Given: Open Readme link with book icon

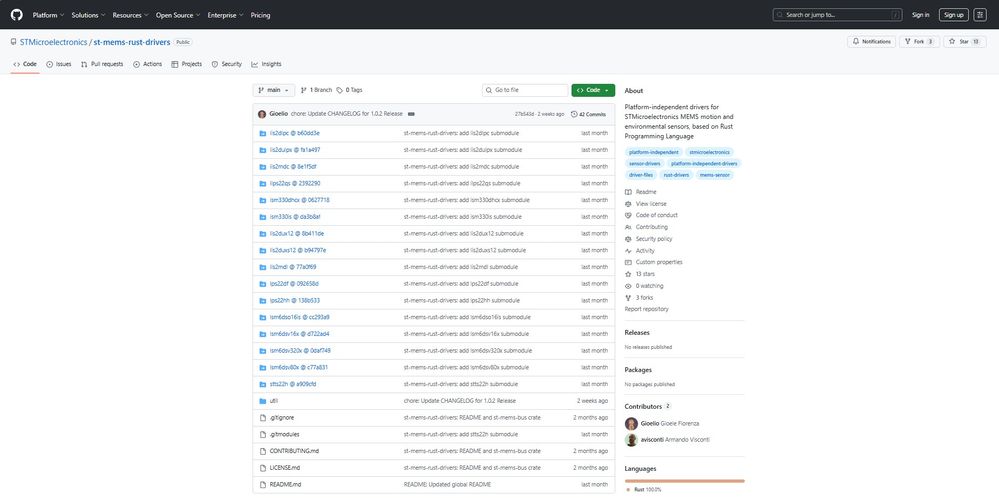Looking at the screenshot, I should [641, 192].
